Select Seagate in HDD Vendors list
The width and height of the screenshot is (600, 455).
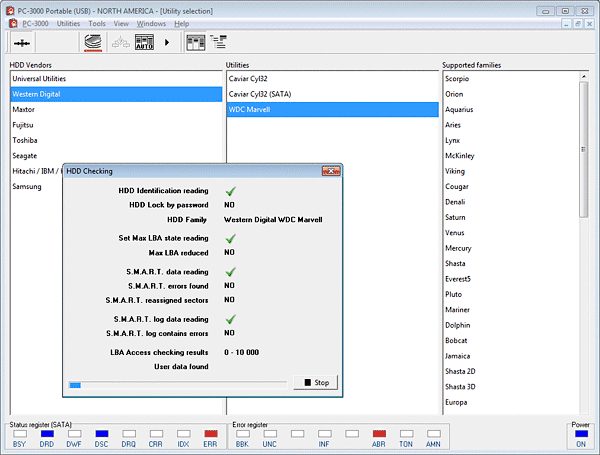(x=25, y=155)
